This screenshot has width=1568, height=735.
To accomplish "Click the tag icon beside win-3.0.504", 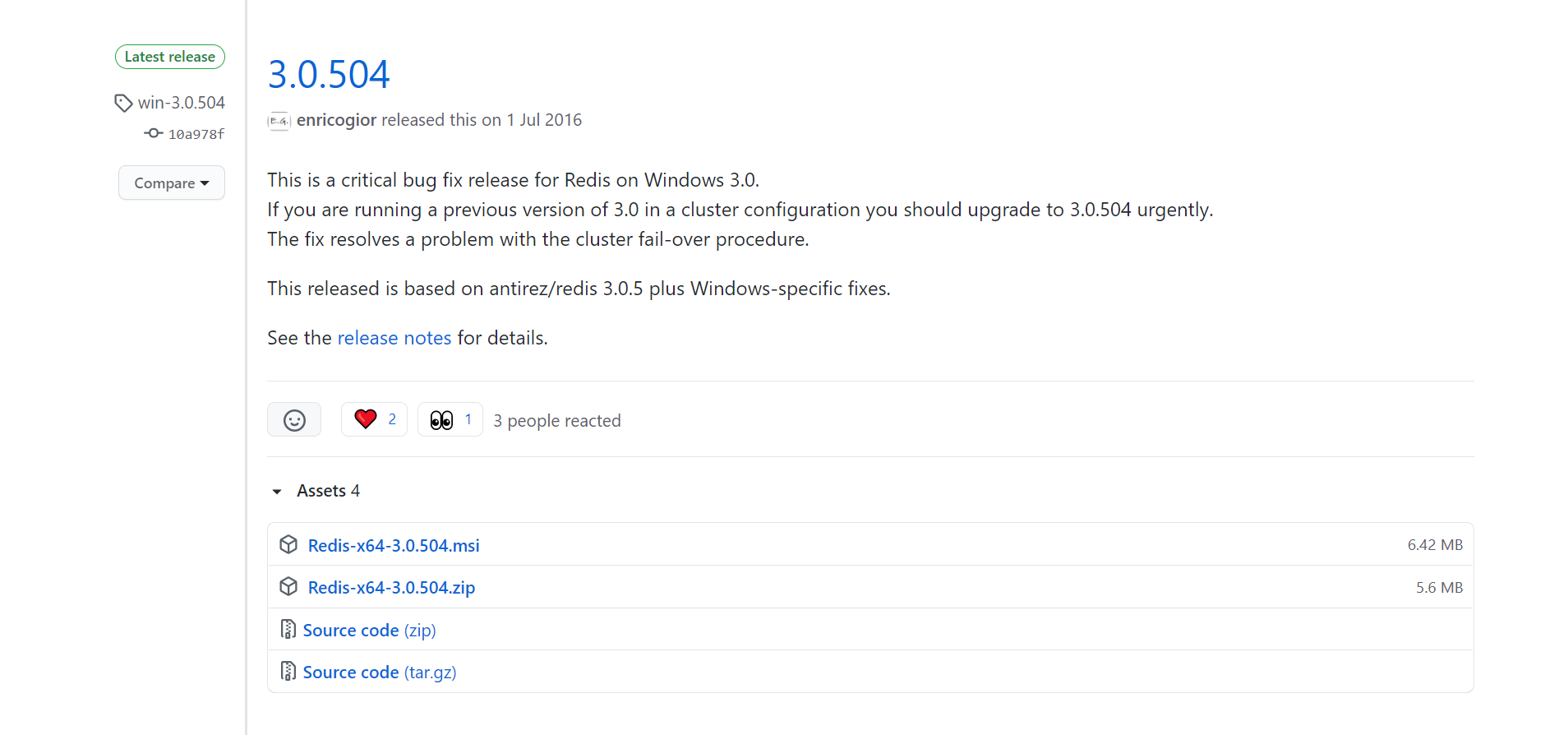I will coord(123,103).
